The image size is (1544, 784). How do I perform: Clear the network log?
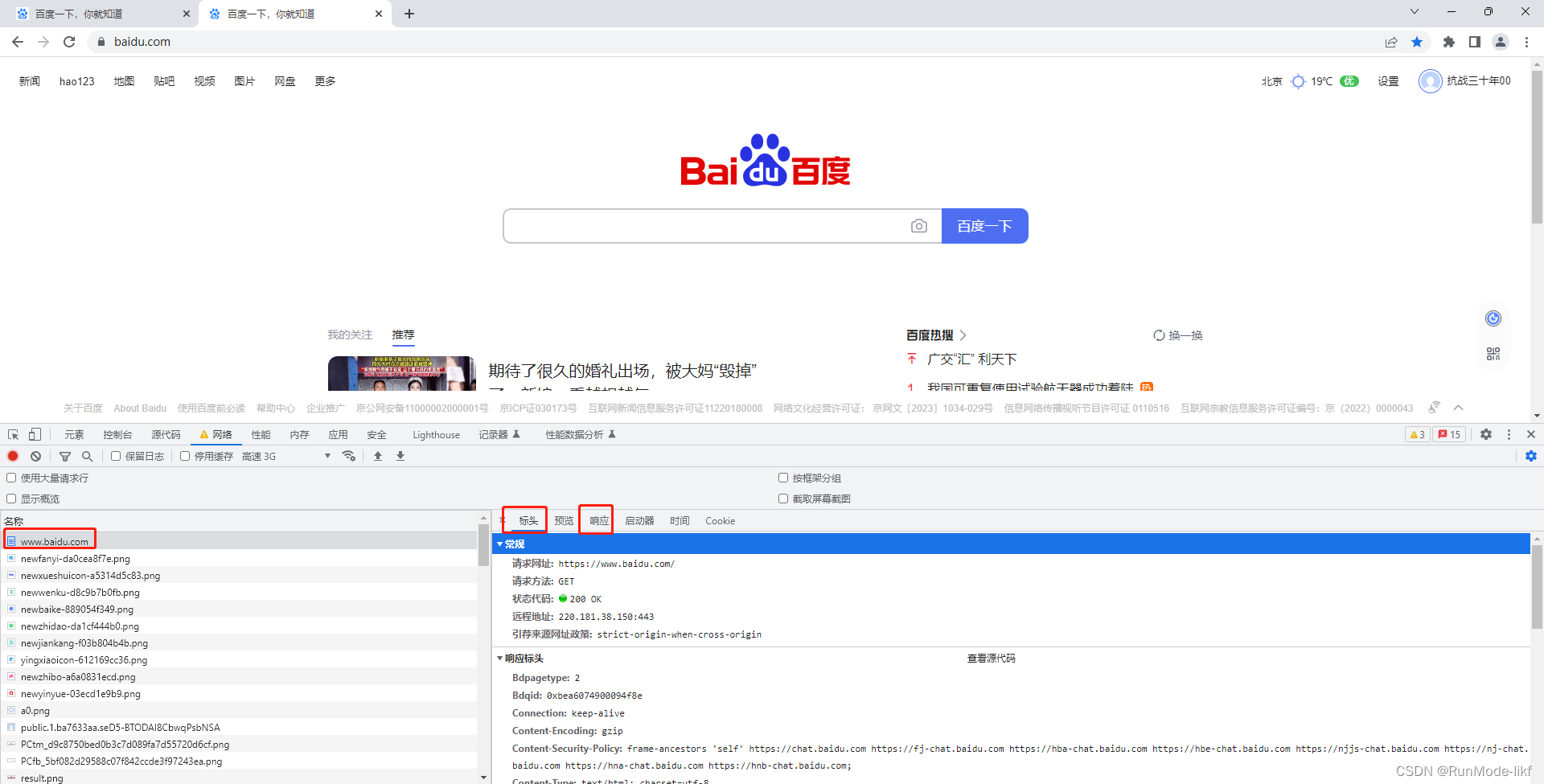tap(35, 456)
